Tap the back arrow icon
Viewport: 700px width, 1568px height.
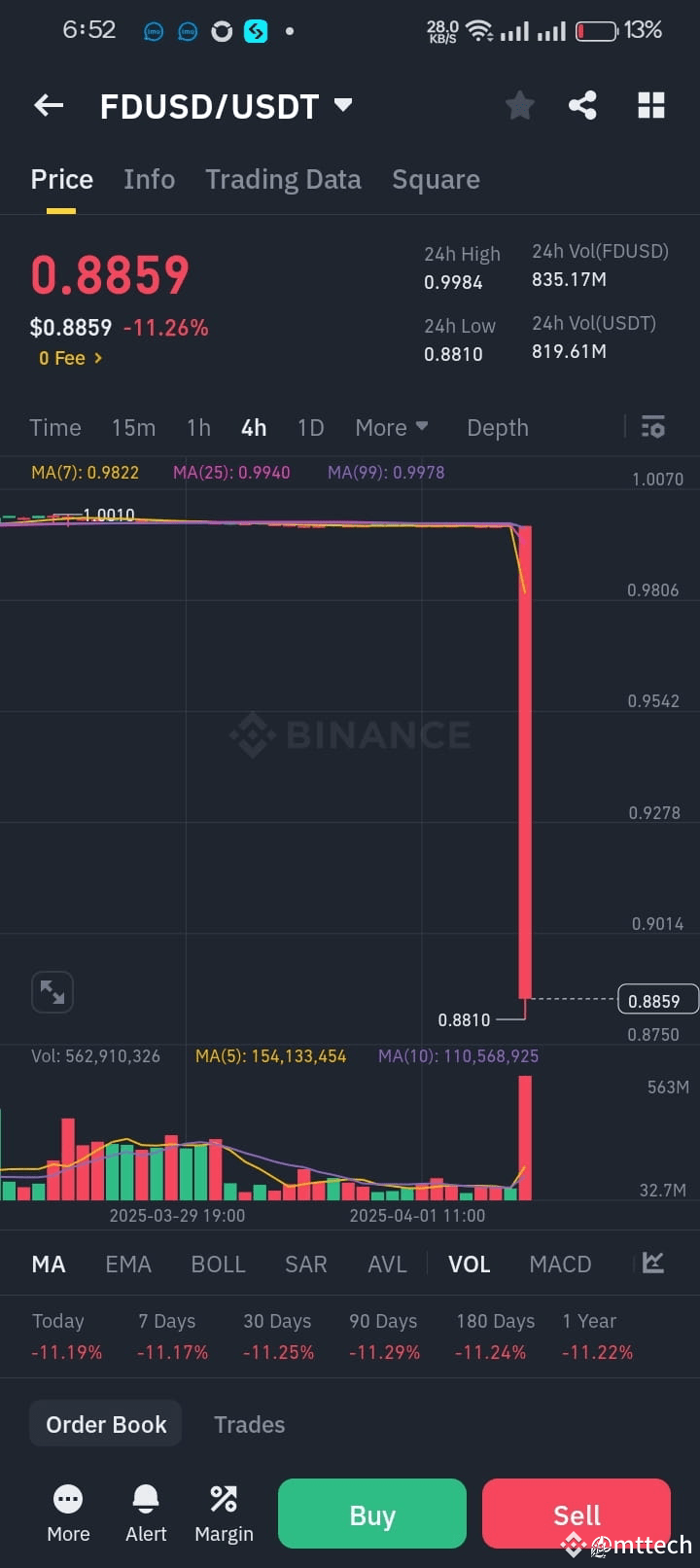click(x=49, y=105)
